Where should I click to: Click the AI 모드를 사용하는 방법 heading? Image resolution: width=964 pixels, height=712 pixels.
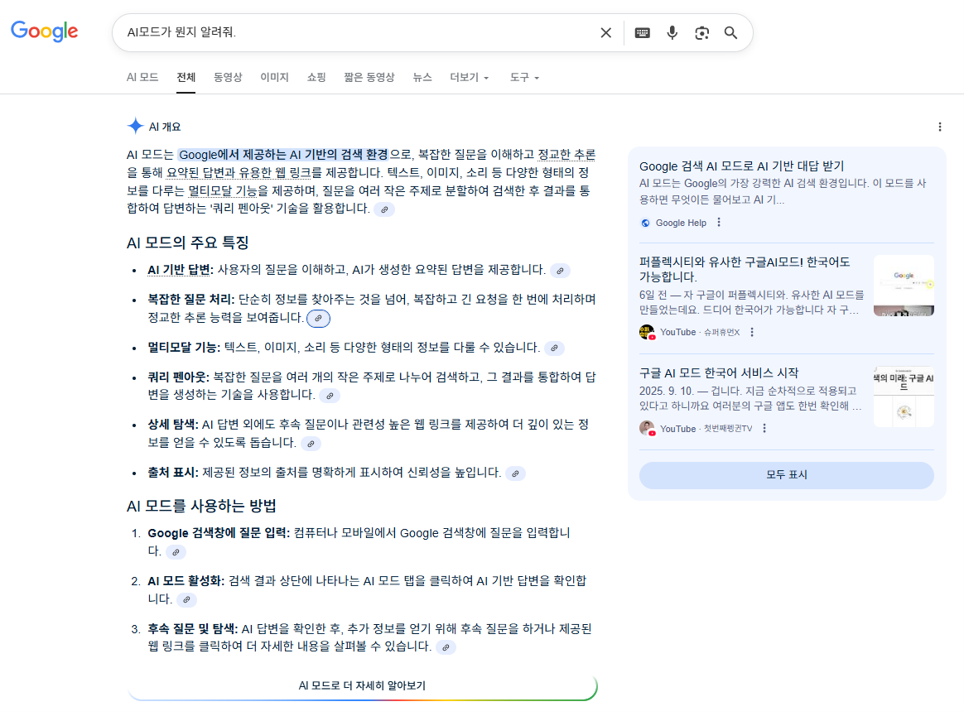point(201,506)
